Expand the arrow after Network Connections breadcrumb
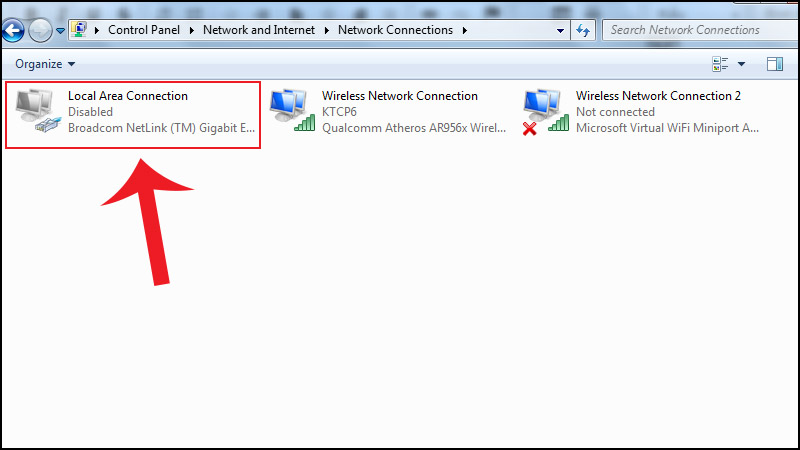 coord(464,30)
